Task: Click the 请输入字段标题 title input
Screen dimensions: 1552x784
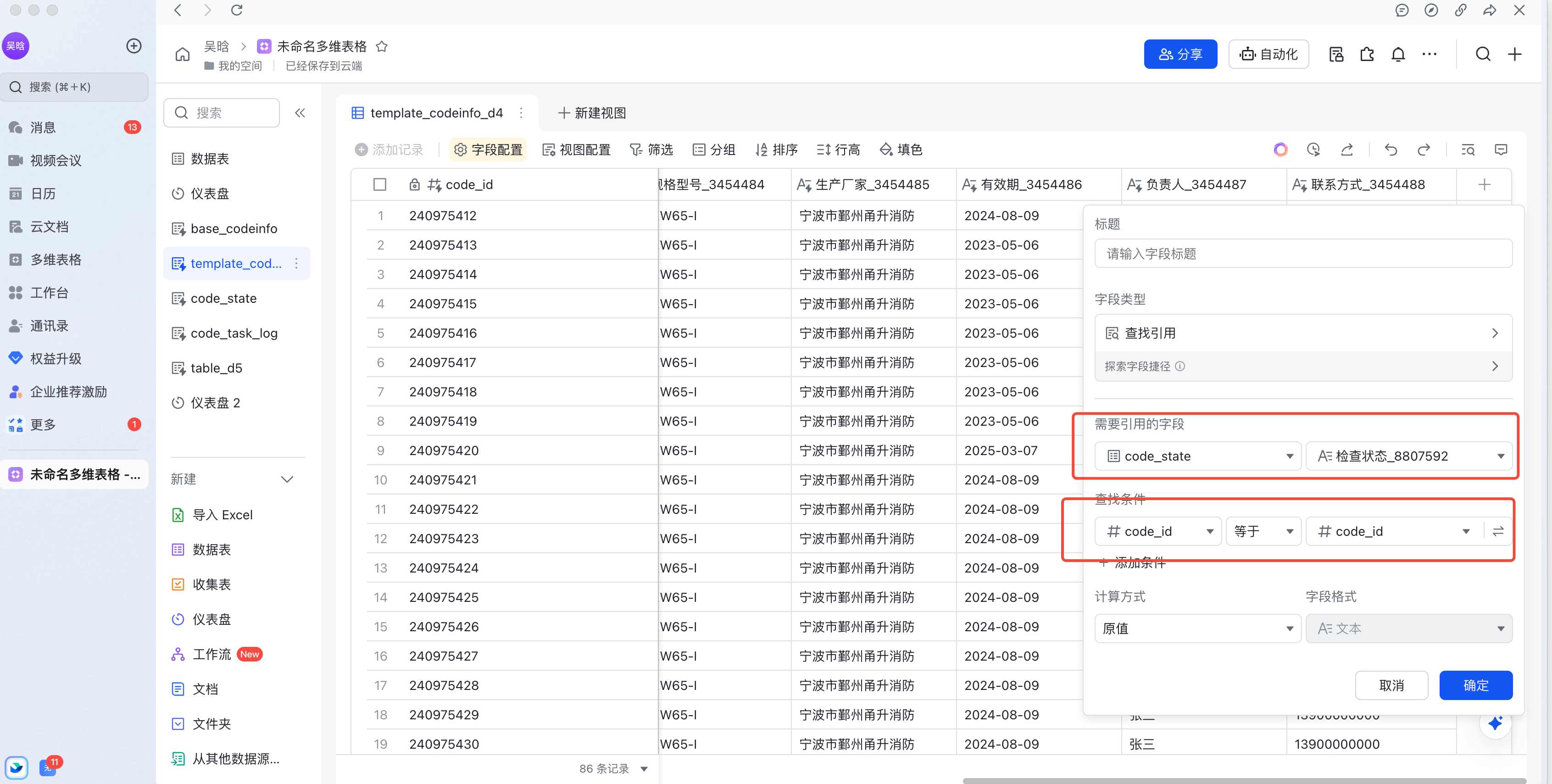Action: (1303, 254)
